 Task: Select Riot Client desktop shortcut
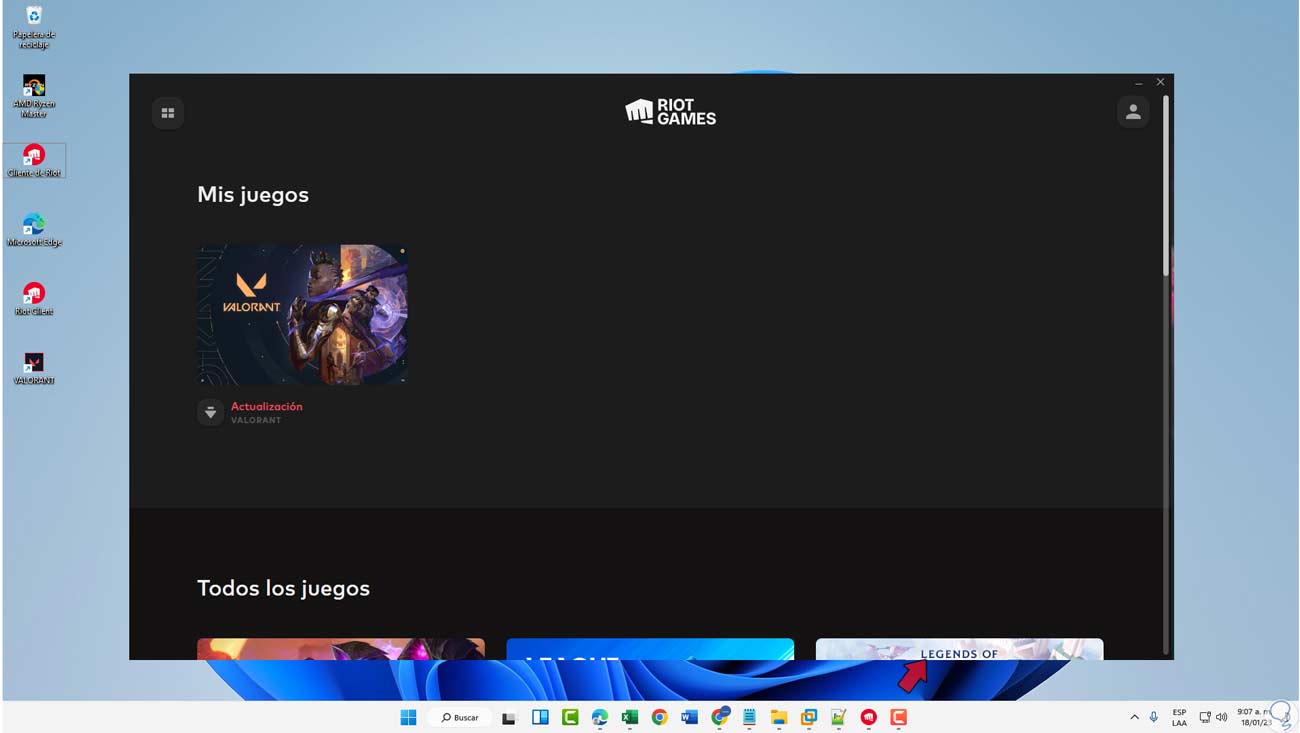[x=34, y=299]
